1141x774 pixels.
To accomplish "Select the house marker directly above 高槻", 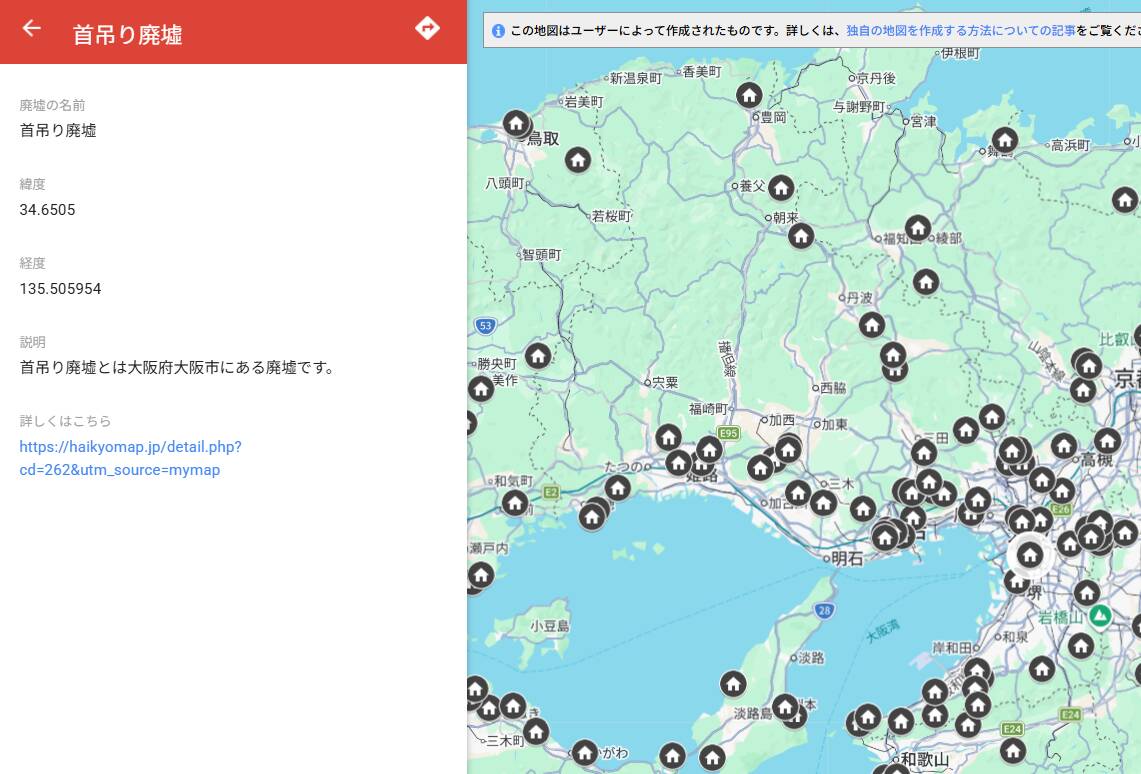I will pyautogui.click(x=1107, y=440).
